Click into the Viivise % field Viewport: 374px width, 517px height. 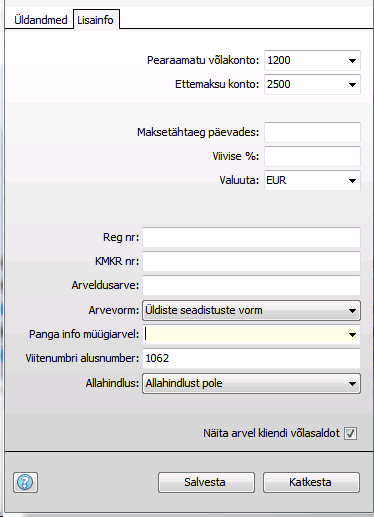click(312, 156)
